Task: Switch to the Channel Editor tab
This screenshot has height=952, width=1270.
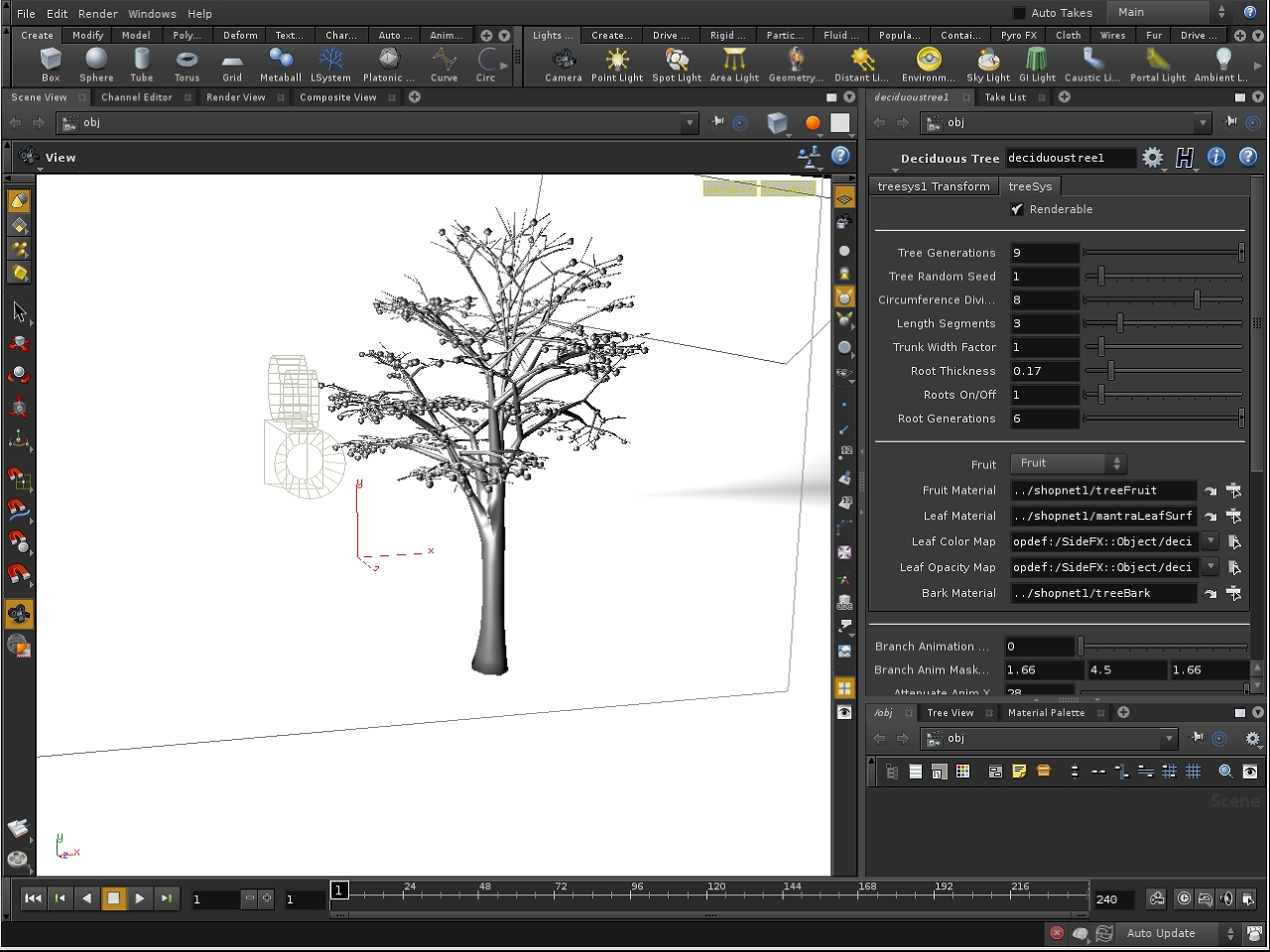Action: point(137,97)
